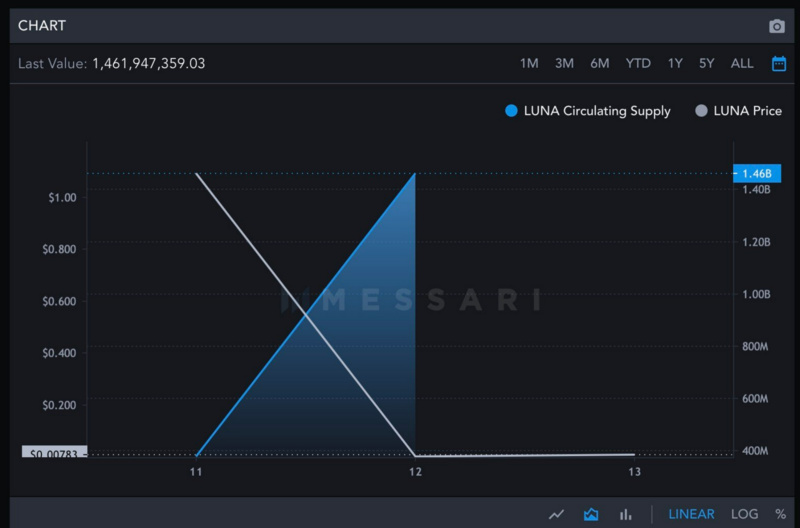
Task: Select the 1M time range
Action: point(529,63)
